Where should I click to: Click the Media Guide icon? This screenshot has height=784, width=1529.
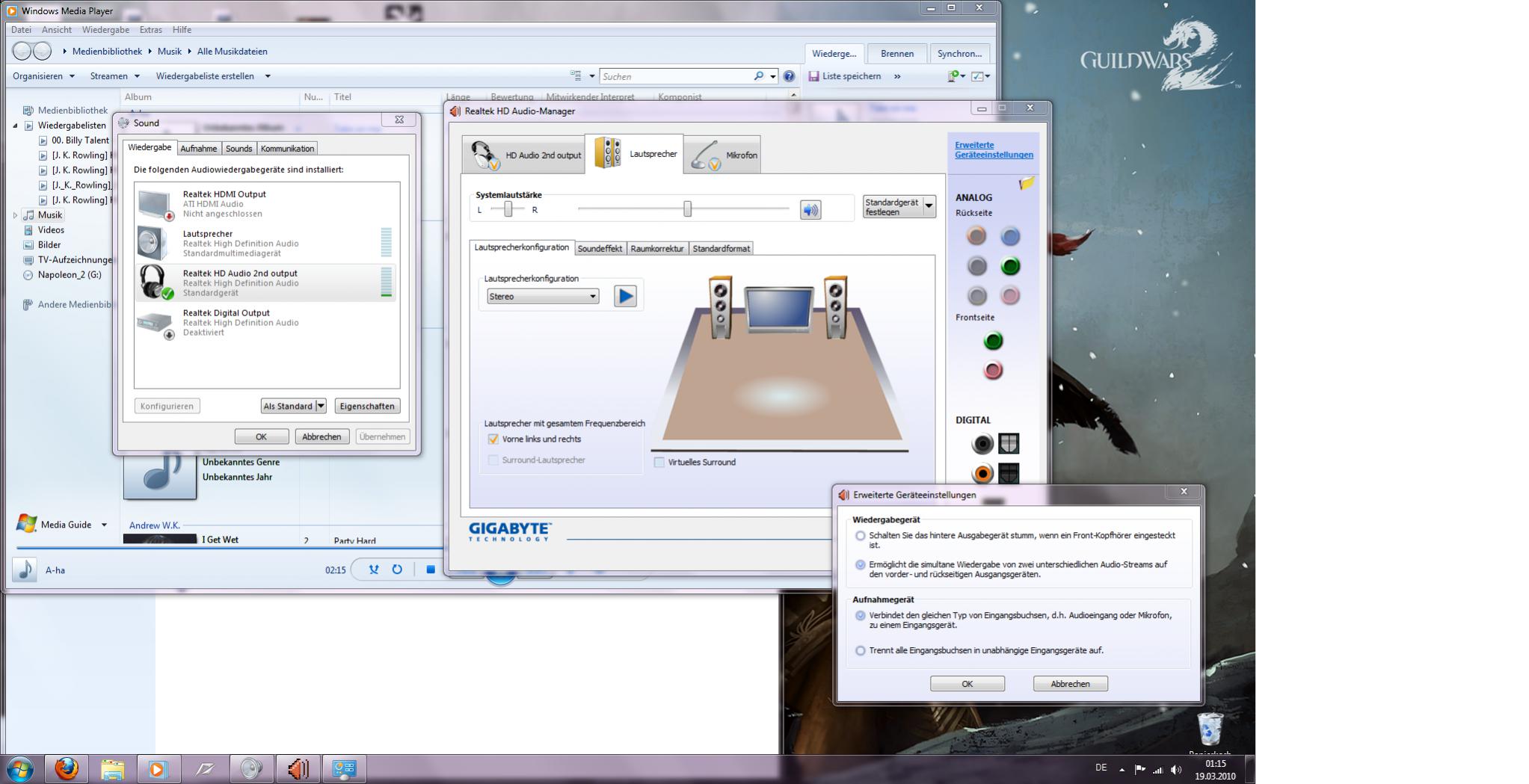point(26,524)
